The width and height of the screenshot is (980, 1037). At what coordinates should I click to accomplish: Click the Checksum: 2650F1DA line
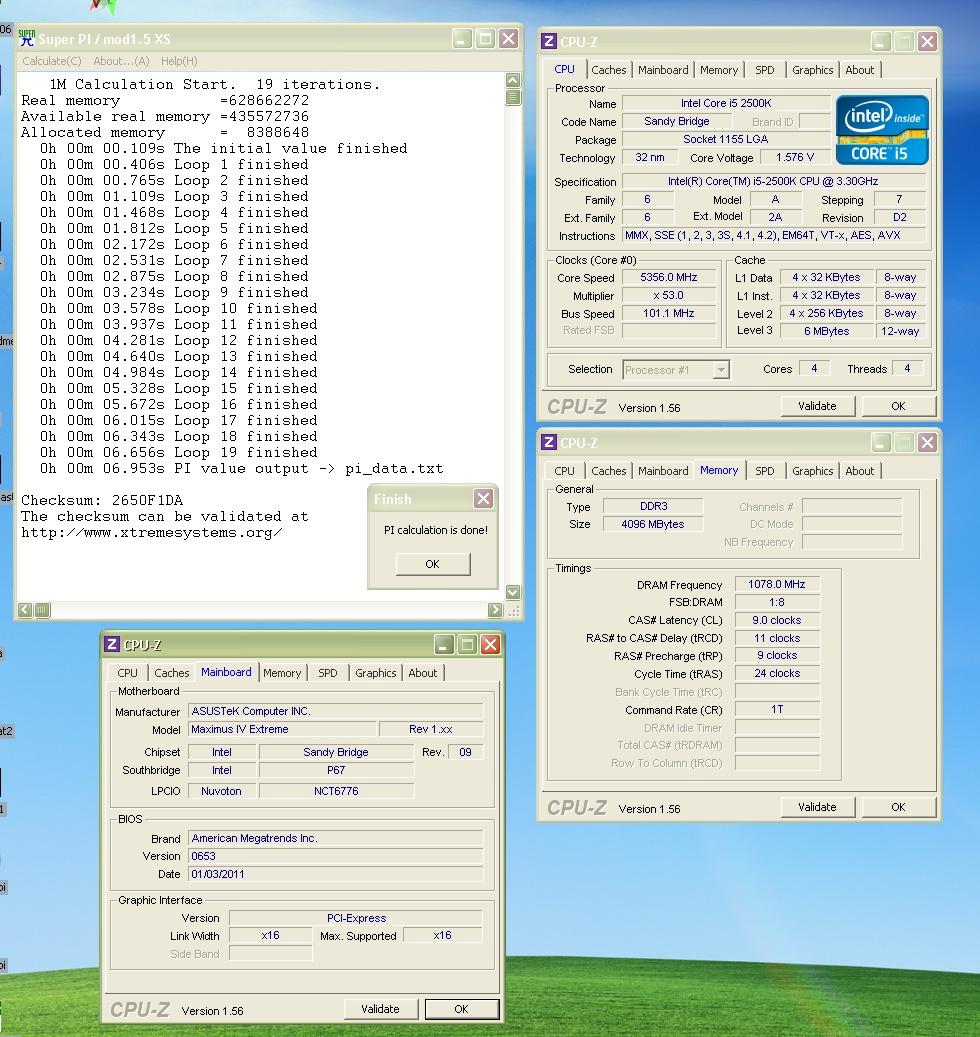pyautogui.click(x=102, y=501)
